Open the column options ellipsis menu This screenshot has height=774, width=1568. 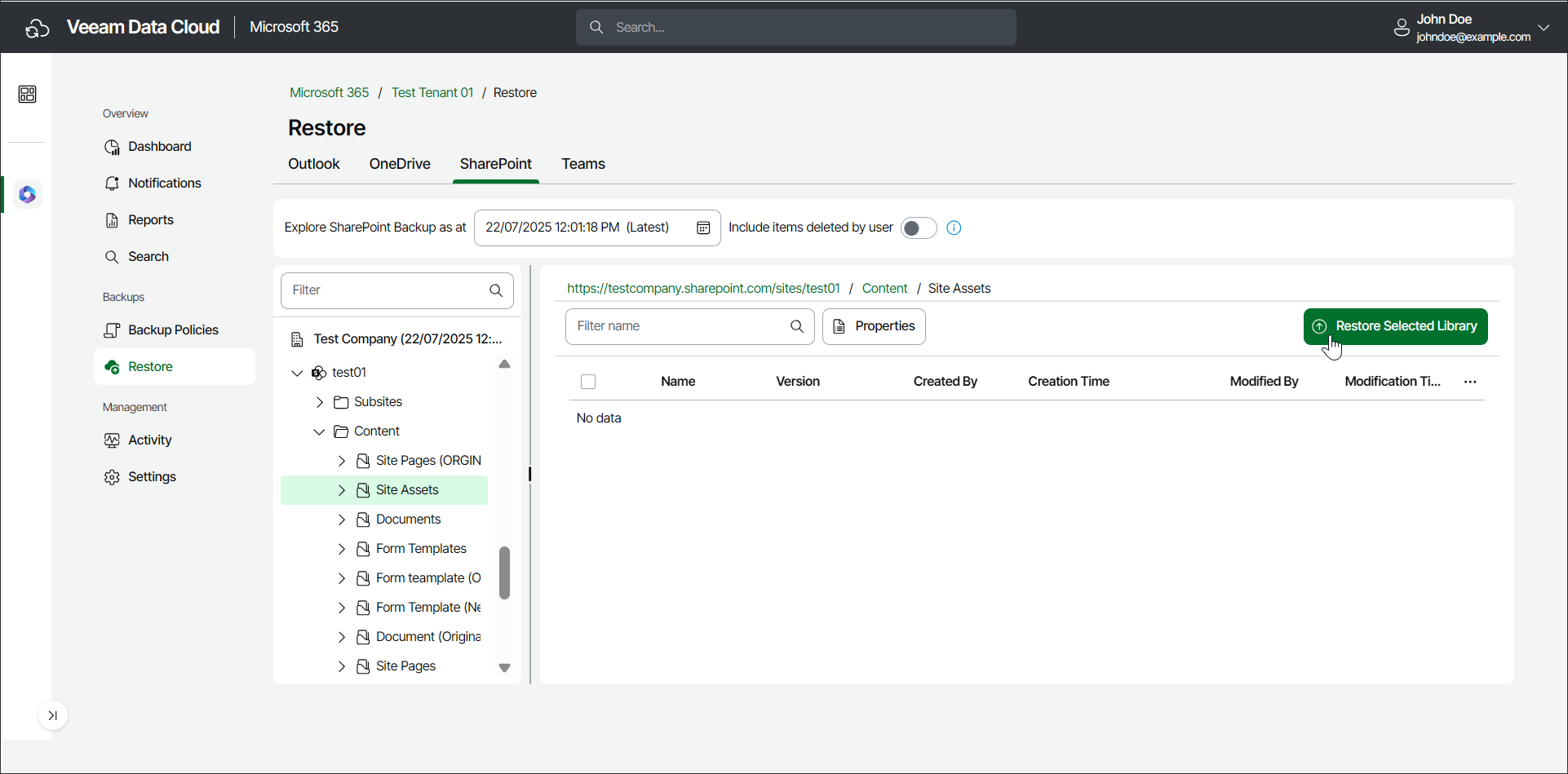(x=1470, y=382)
